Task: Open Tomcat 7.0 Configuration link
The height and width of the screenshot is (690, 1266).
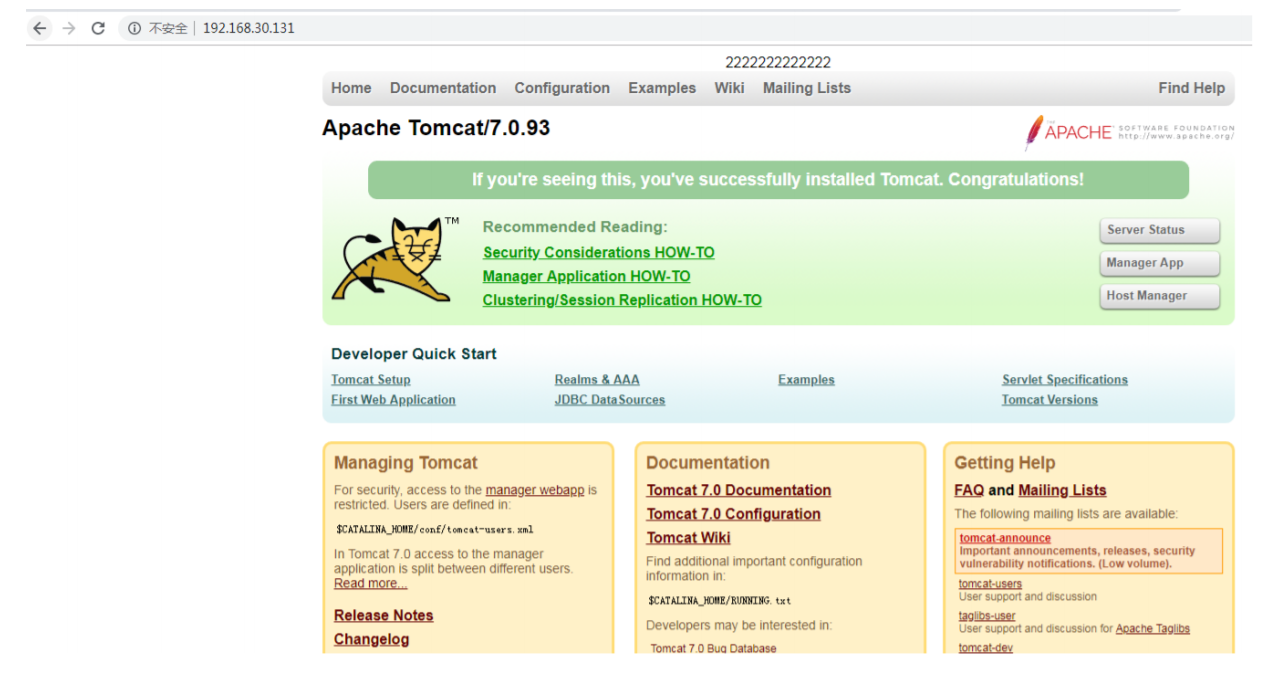Action: 734,514
